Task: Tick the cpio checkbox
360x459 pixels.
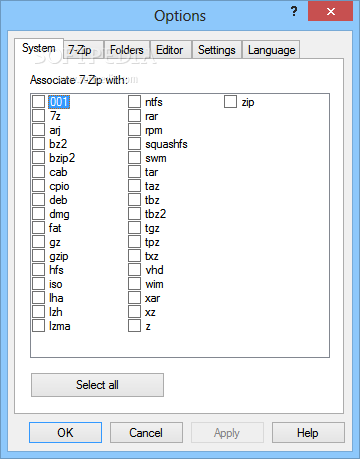Action: pos(38,186)
